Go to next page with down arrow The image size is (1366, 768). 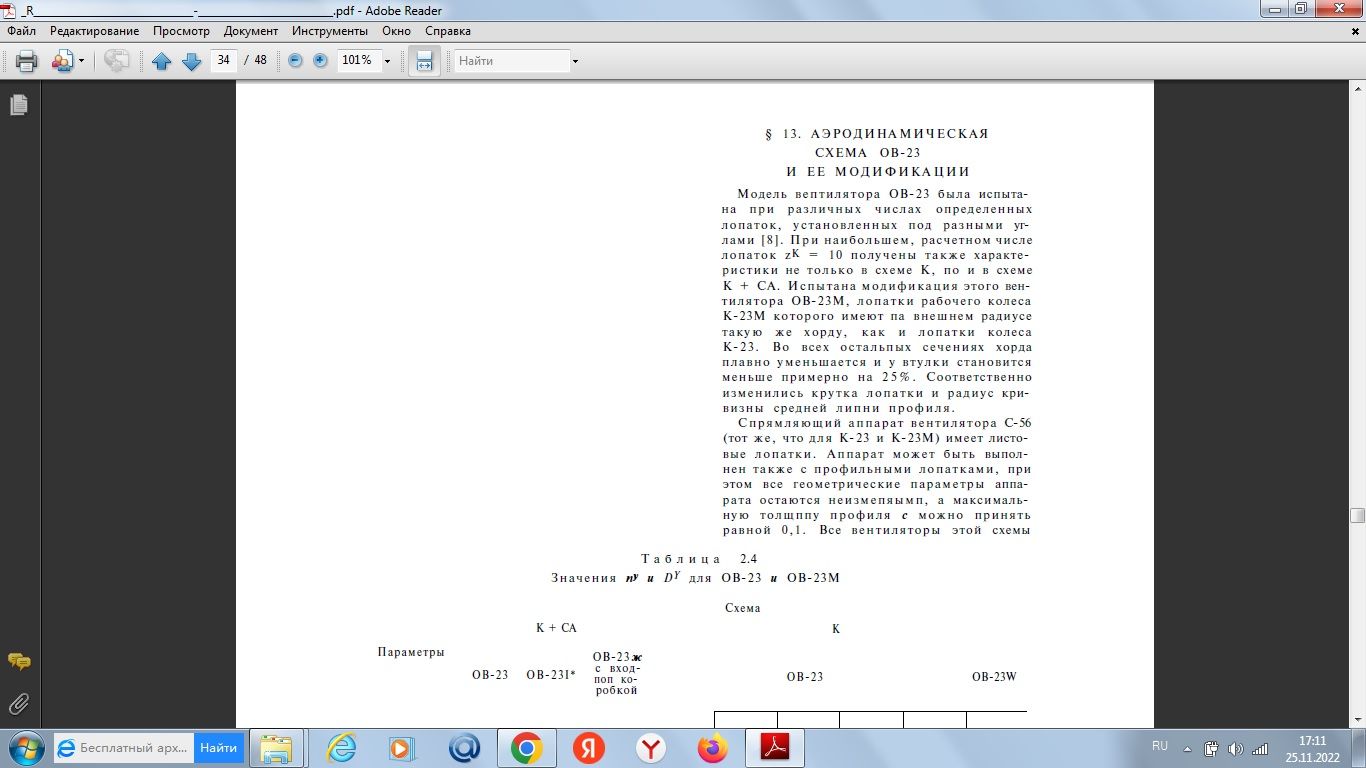click(191, 61)
